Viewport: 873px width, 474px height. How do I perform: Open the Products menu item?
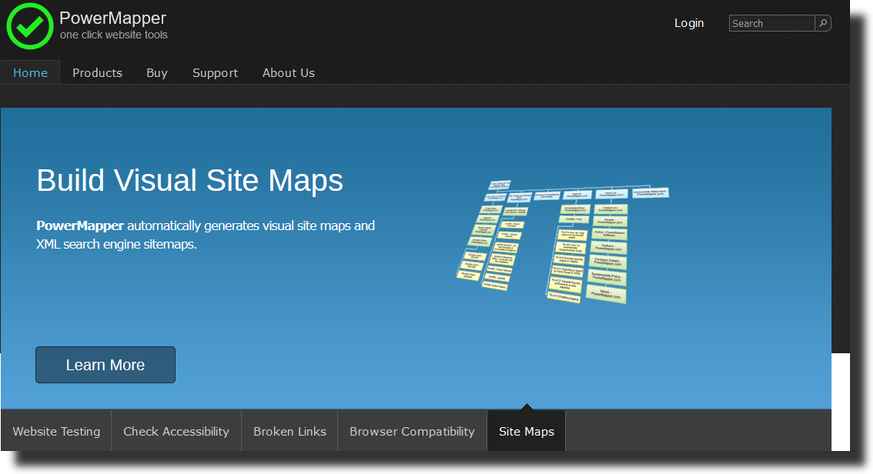97,73
